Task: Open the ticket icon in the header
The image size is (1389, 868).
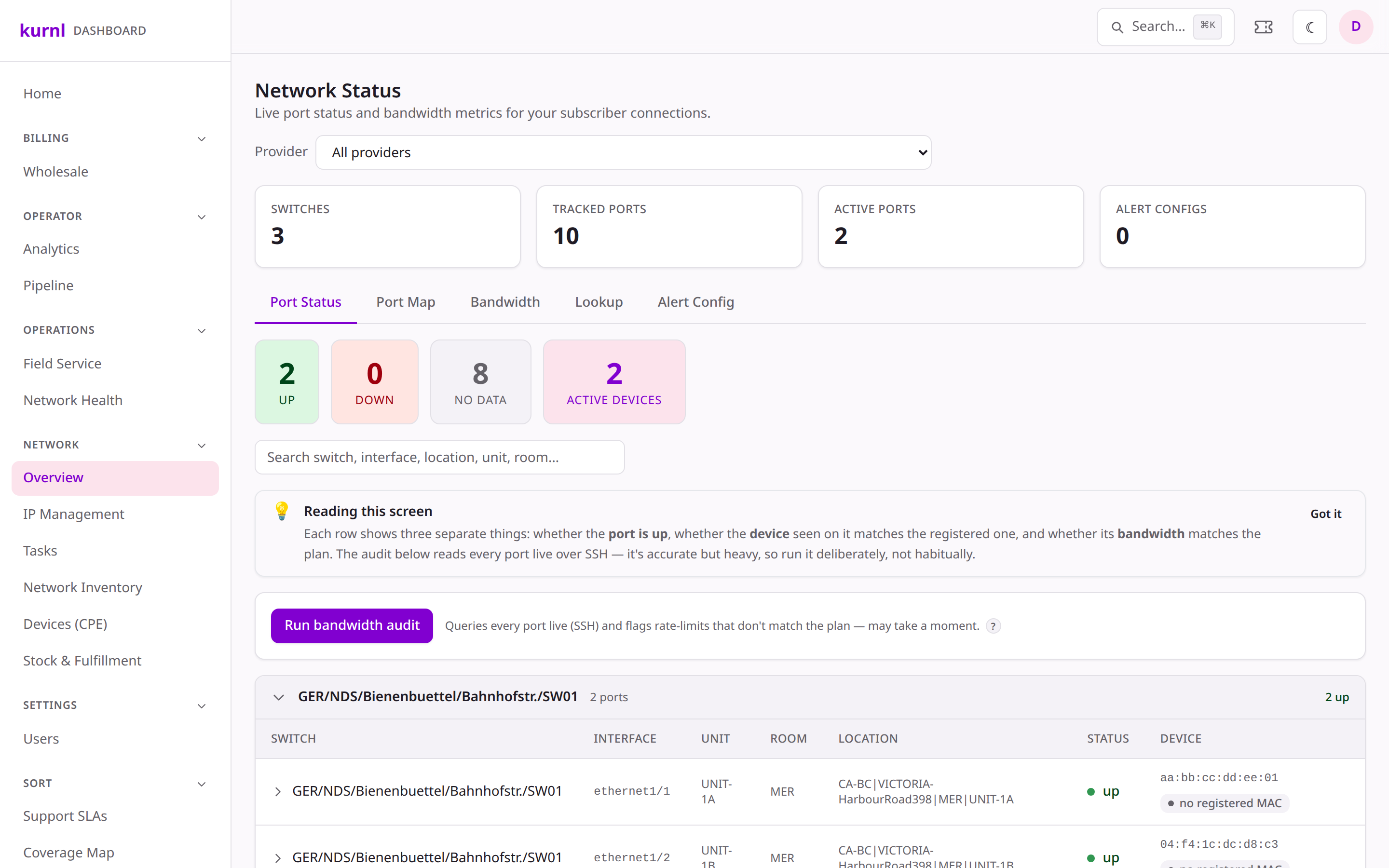Action: tap(1263, 27)
